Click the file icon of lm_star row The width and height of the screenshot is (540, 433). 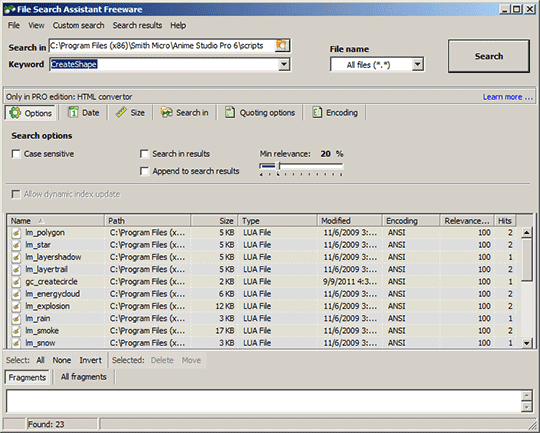coord(16,245)
